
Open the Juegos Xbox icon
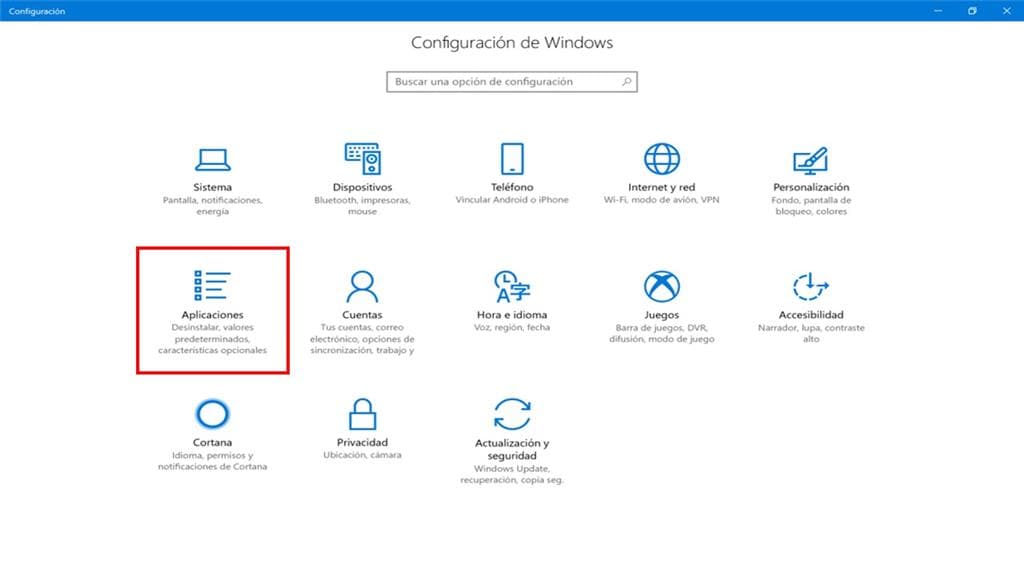click(x=661, y=286)
